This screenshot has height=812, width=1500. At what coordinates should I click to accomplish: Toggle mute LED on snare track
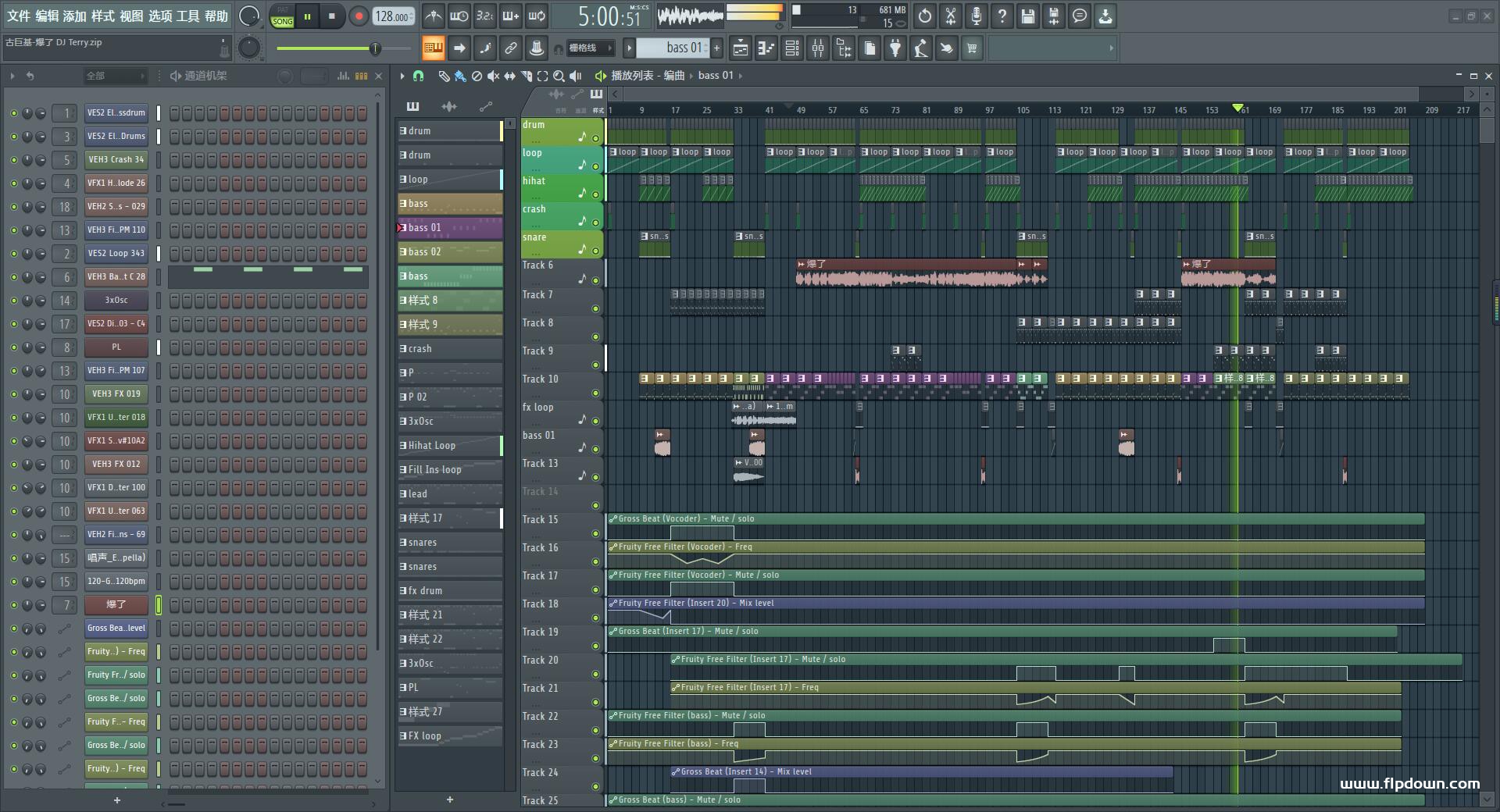pyautogui.click(x=595, y=251)
